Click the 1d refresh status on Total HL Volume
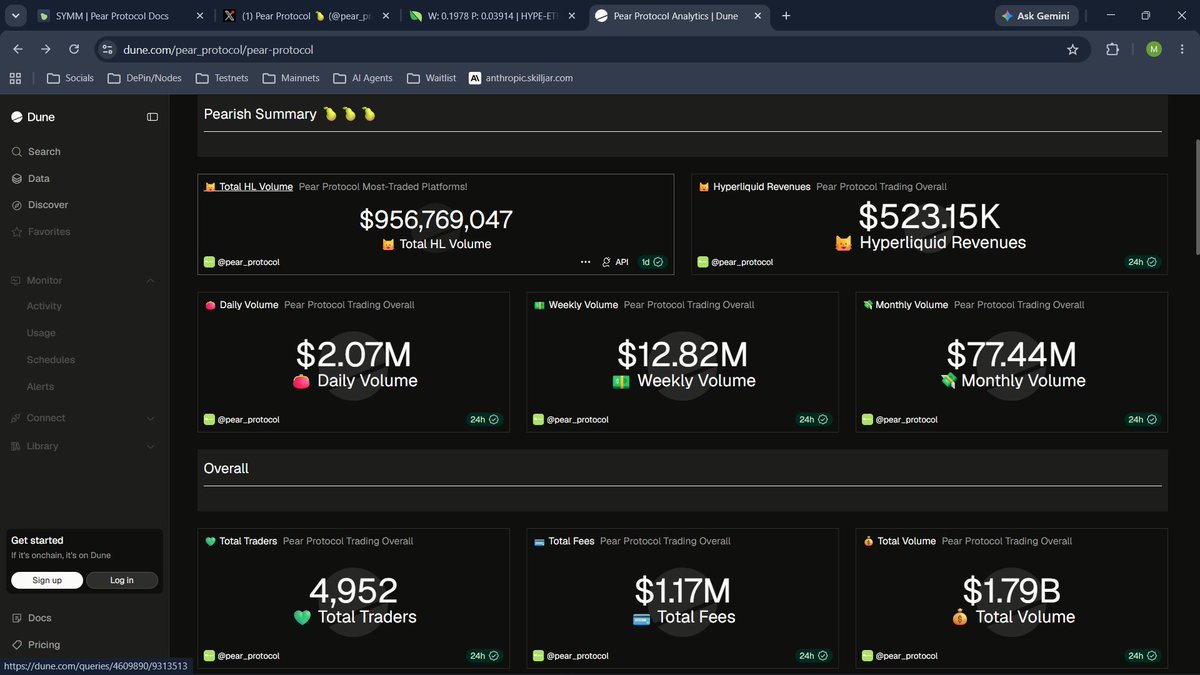Image resolution: width=1200 pixels, height=675 pixels. (652, 262)
